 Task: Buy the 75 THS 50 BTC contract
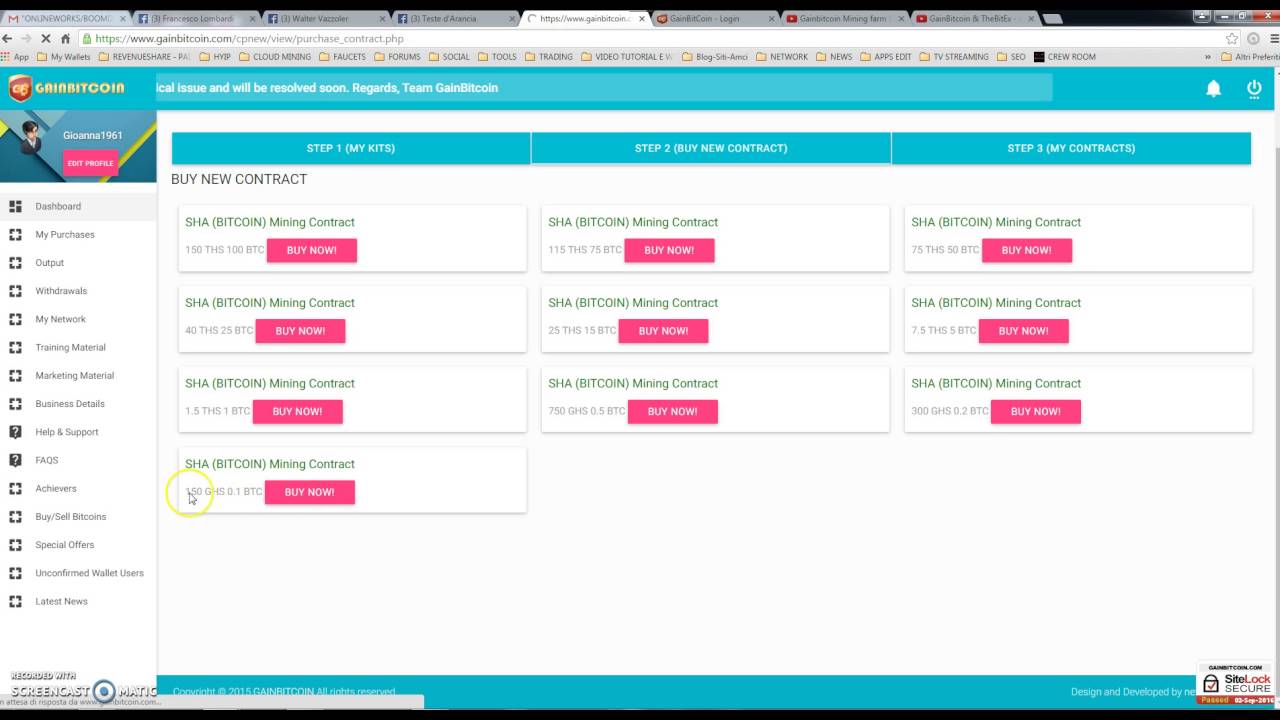pos(1026,250)
